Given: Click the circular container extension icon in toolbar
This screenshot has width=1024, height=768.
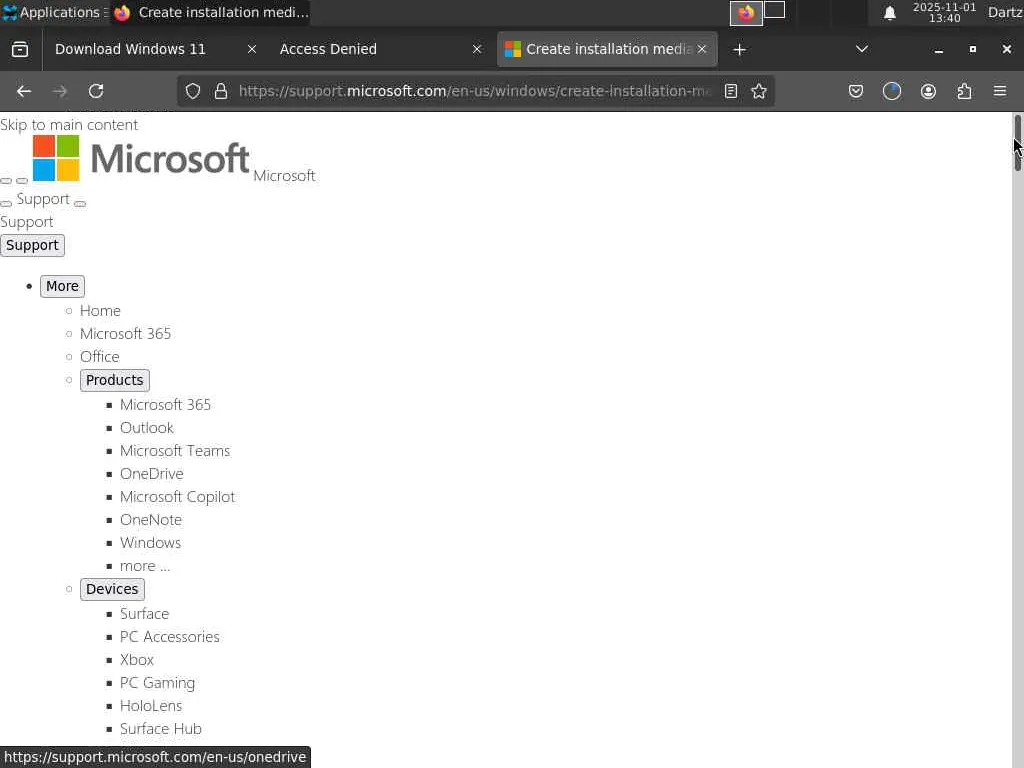Looking at the screenshot, I should click(891, 91).
